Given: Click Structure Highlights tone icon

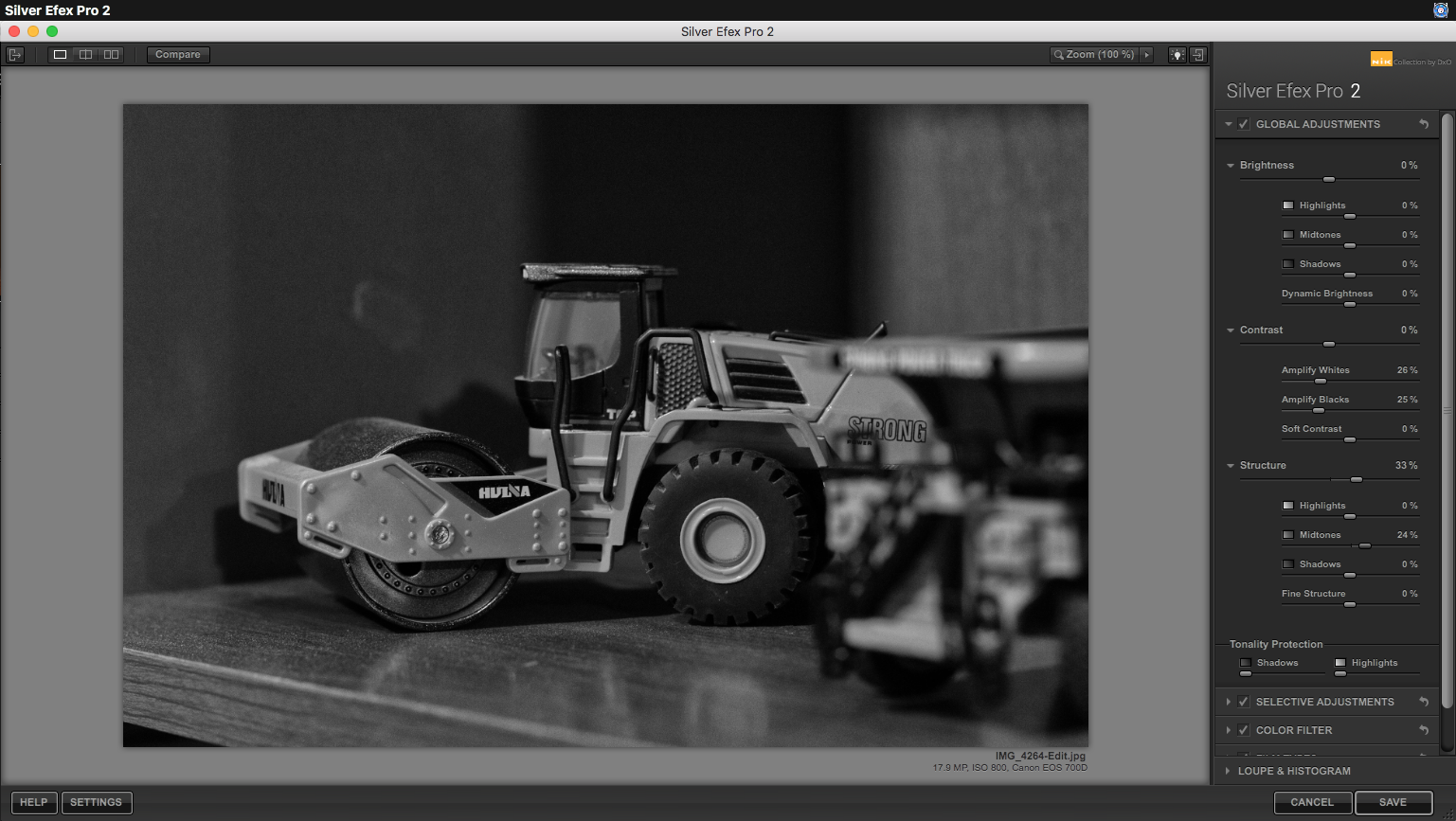Looking at the screenshot, I should [x=1288, y=506].
